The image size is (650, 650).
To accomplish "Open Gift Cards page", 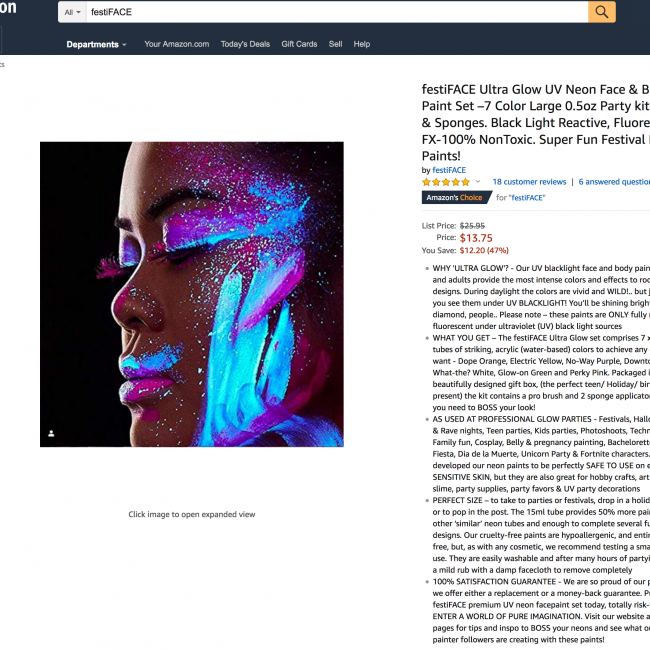I will (x=299, y=44).
